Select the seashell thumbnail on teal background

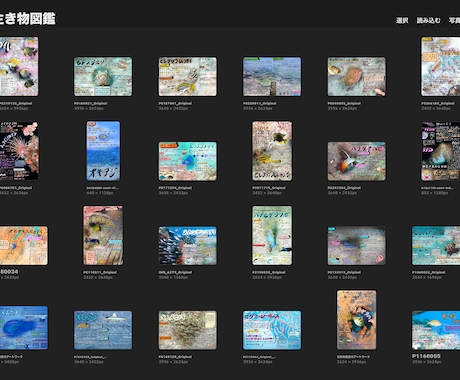click(103, 76)
